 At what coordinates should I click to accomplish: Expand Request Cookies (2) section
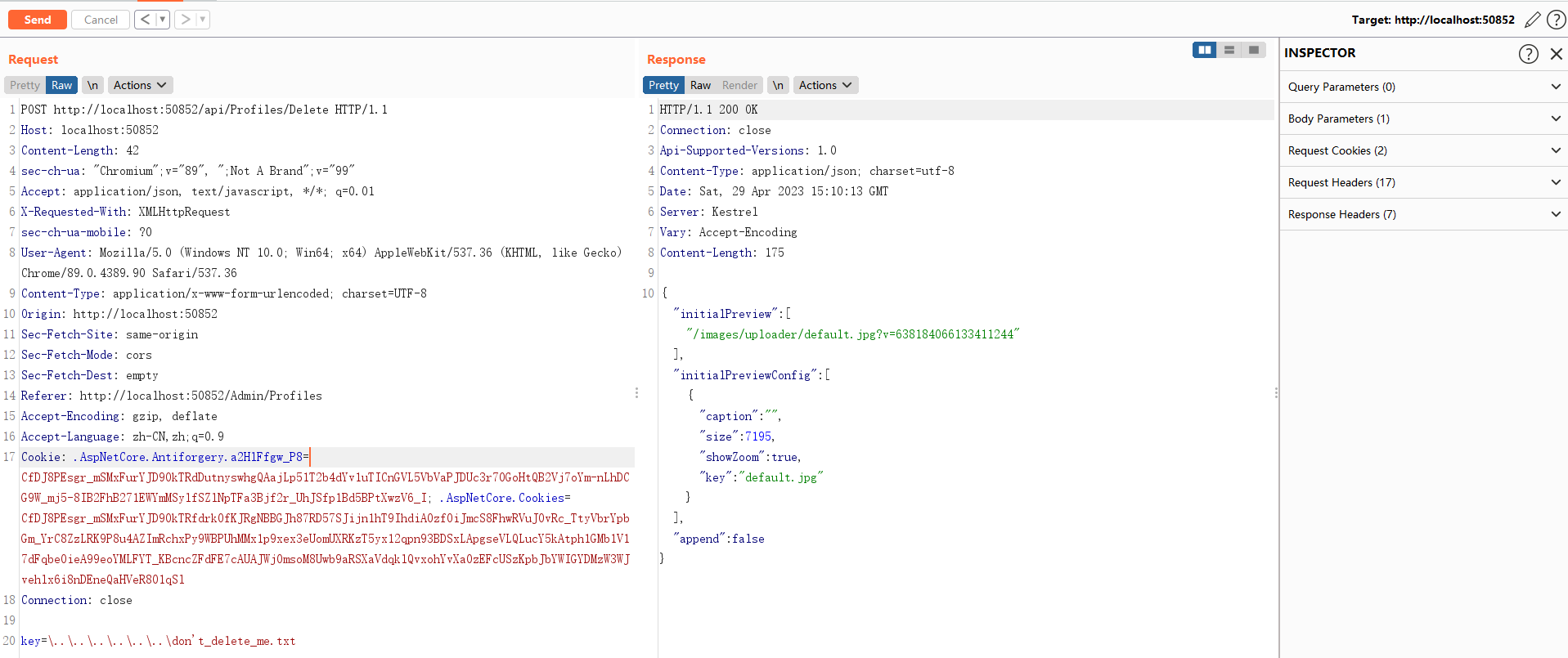pyautogui.click(x=1423, y=150)
